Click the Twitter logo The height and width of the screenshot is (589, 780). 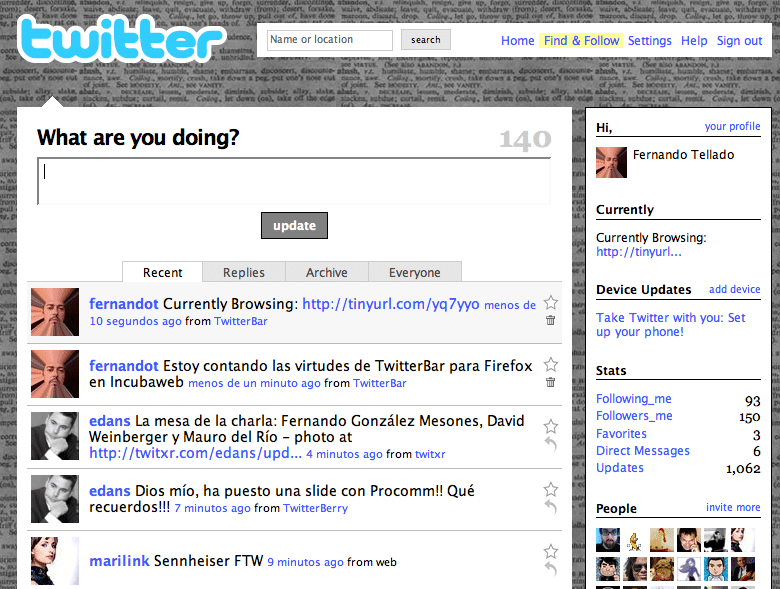122,42
